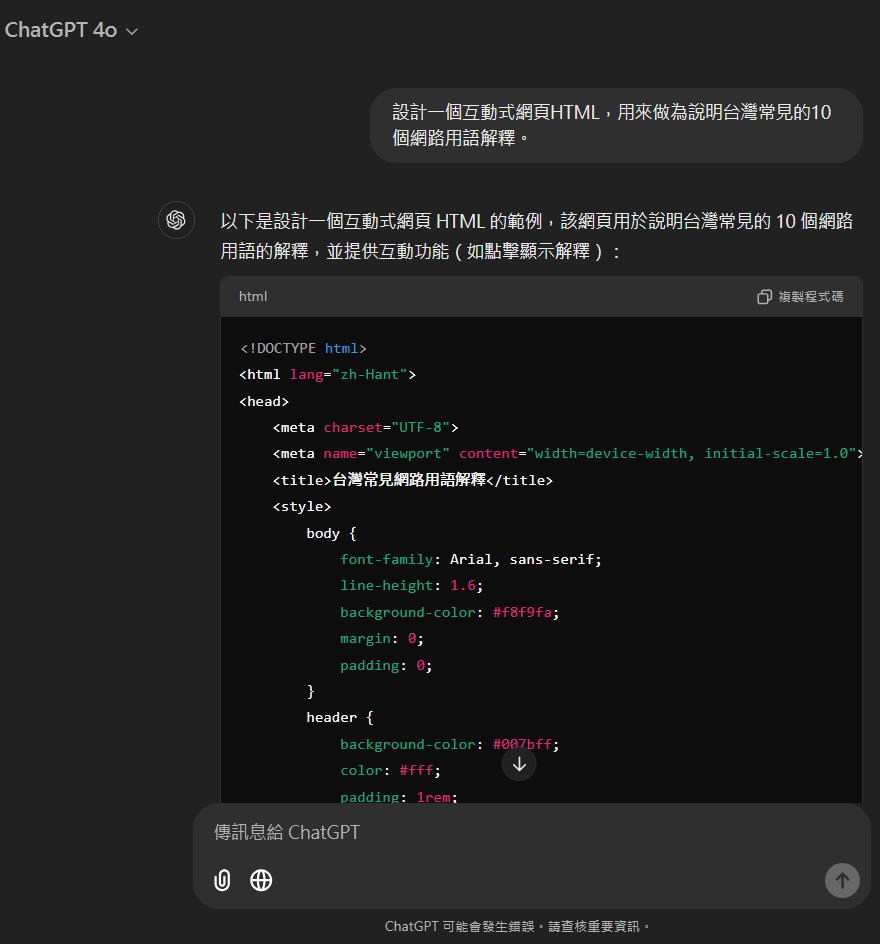
Task: Click the copy code button 複製程式碼
Action: (x=800, y=297)
